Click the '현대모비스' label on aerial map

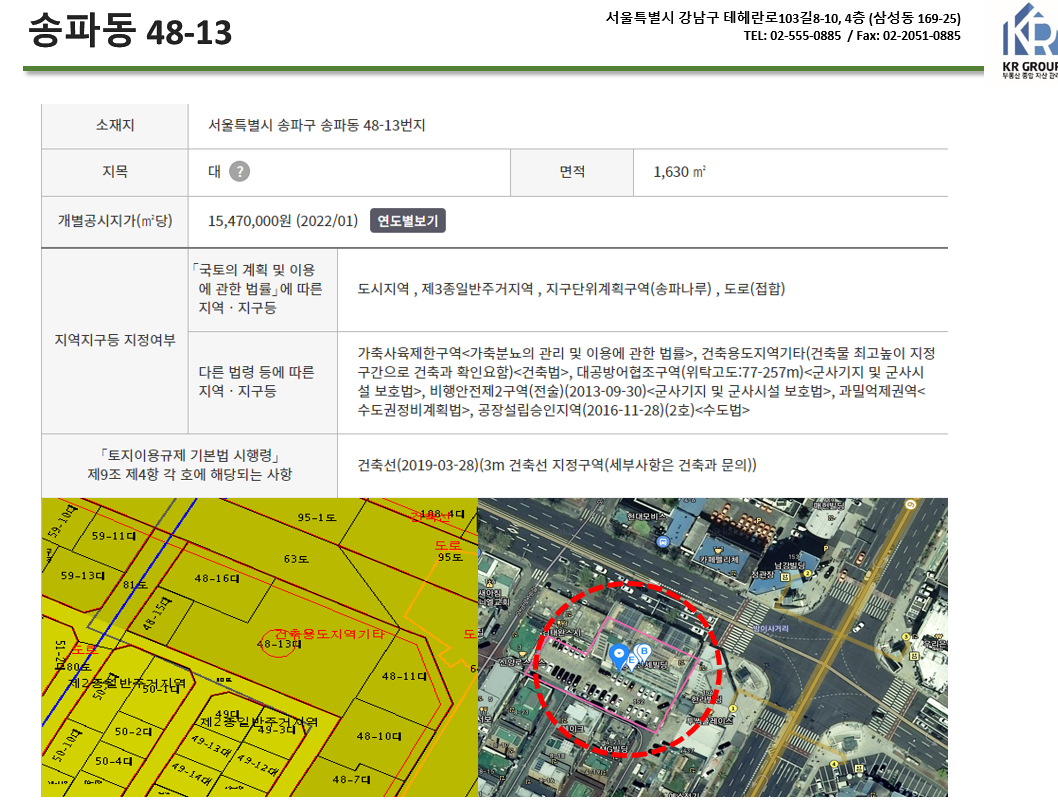coord(646,516)
